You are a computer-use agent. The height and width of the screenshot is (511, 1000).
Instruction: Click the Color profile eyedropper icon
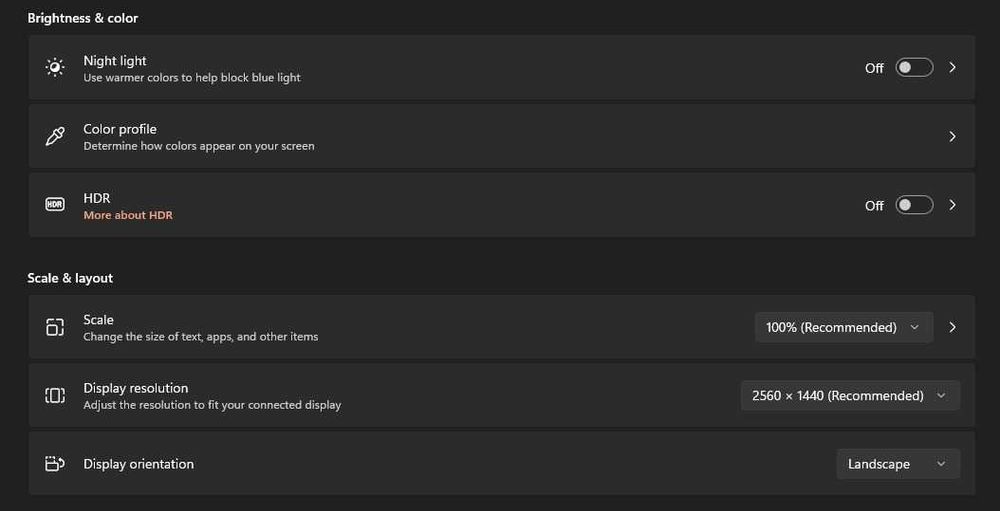click(x=55, y=136)
